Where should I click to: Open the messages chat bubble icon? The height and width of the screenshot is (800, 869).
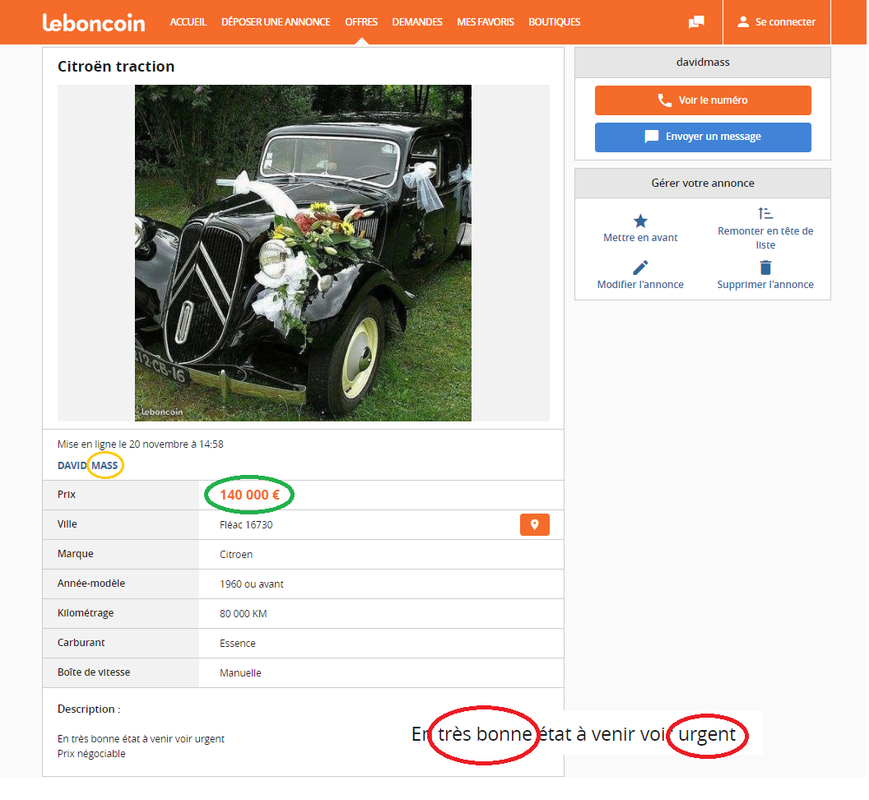(x=696, y=22)
